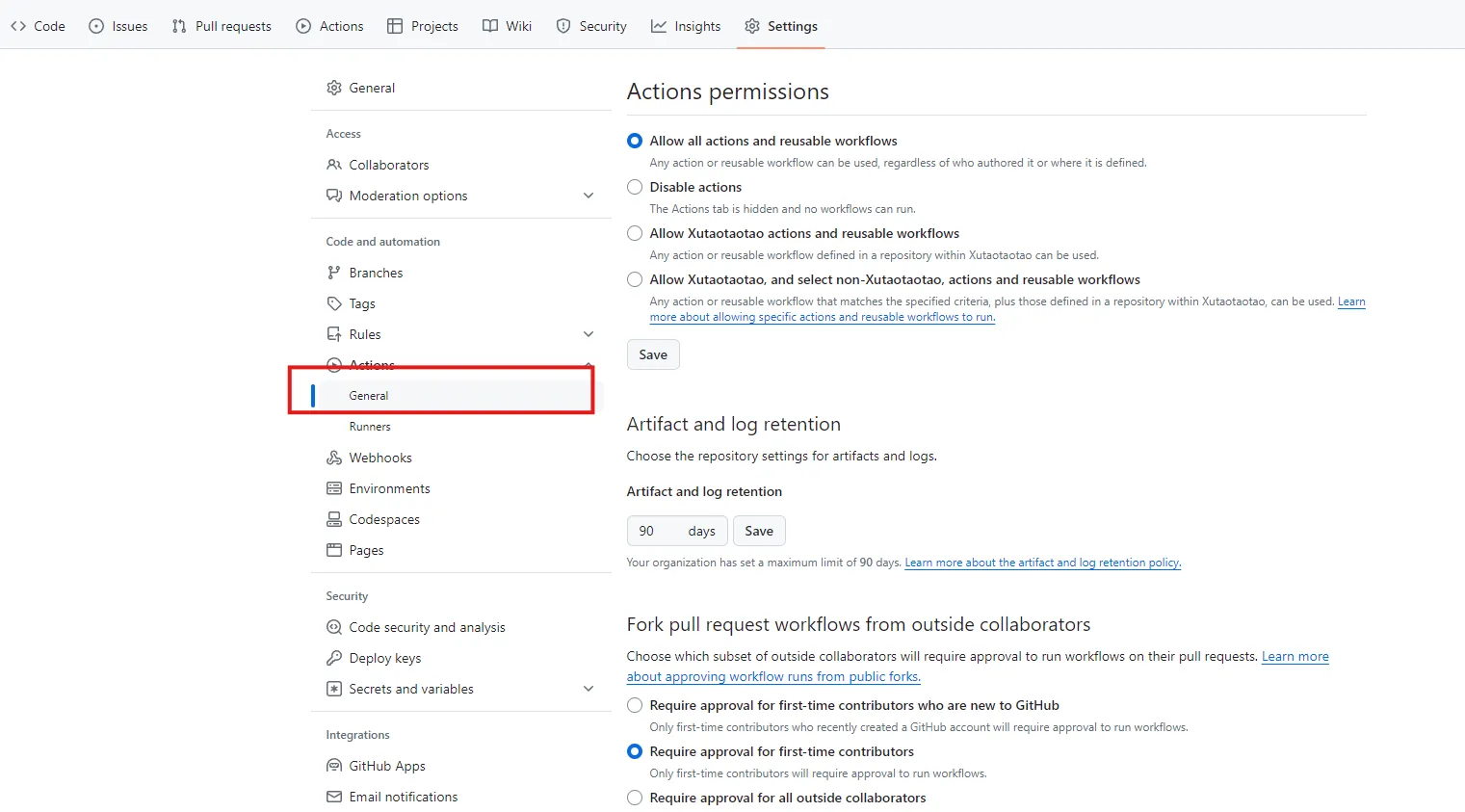Select Allow Xutaotaotao actions and reusable workflows
This screenshot has width=1465, height=812.
pos(635,233)
